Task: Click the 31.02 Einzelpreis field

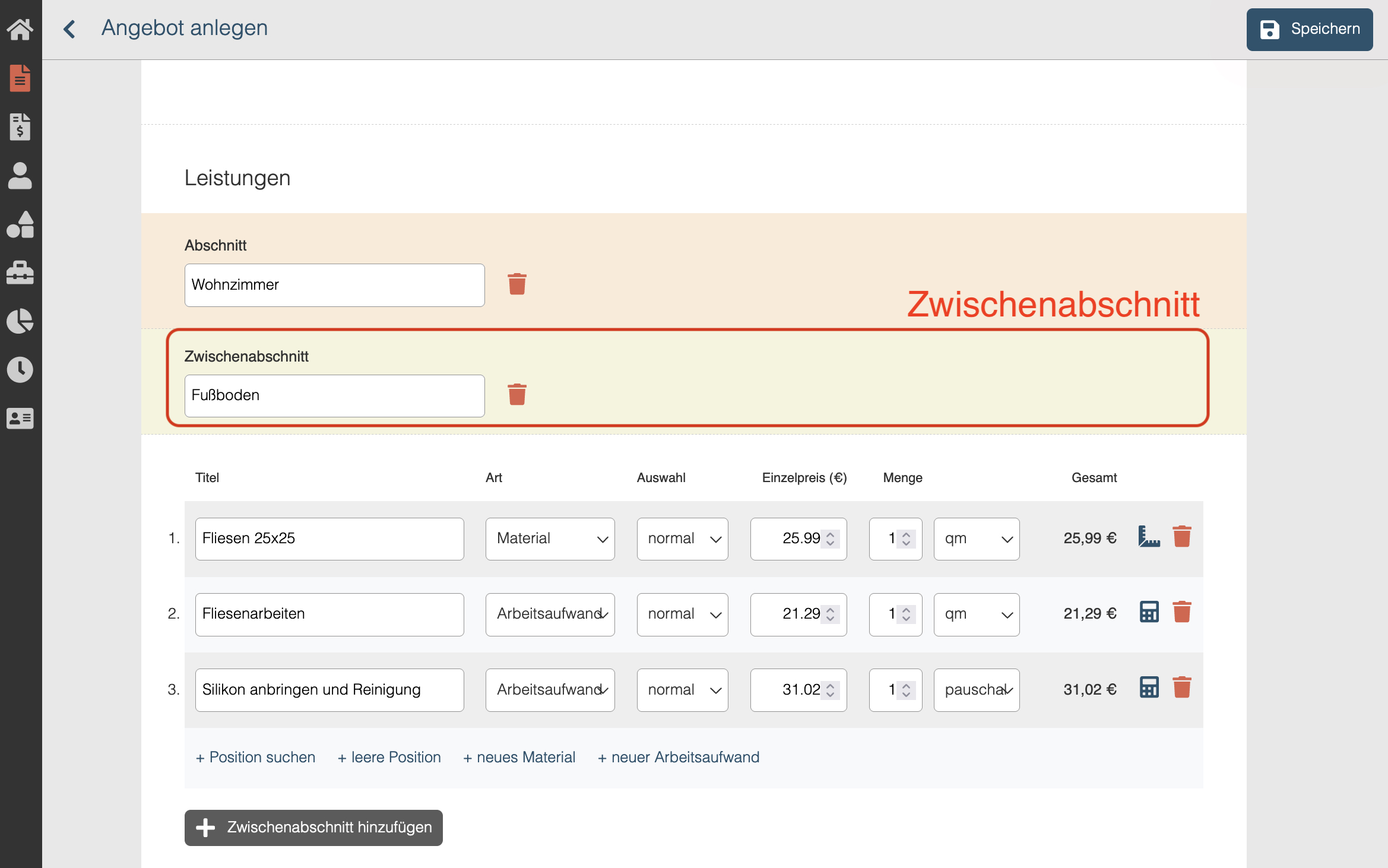Action: pos(798,690)
